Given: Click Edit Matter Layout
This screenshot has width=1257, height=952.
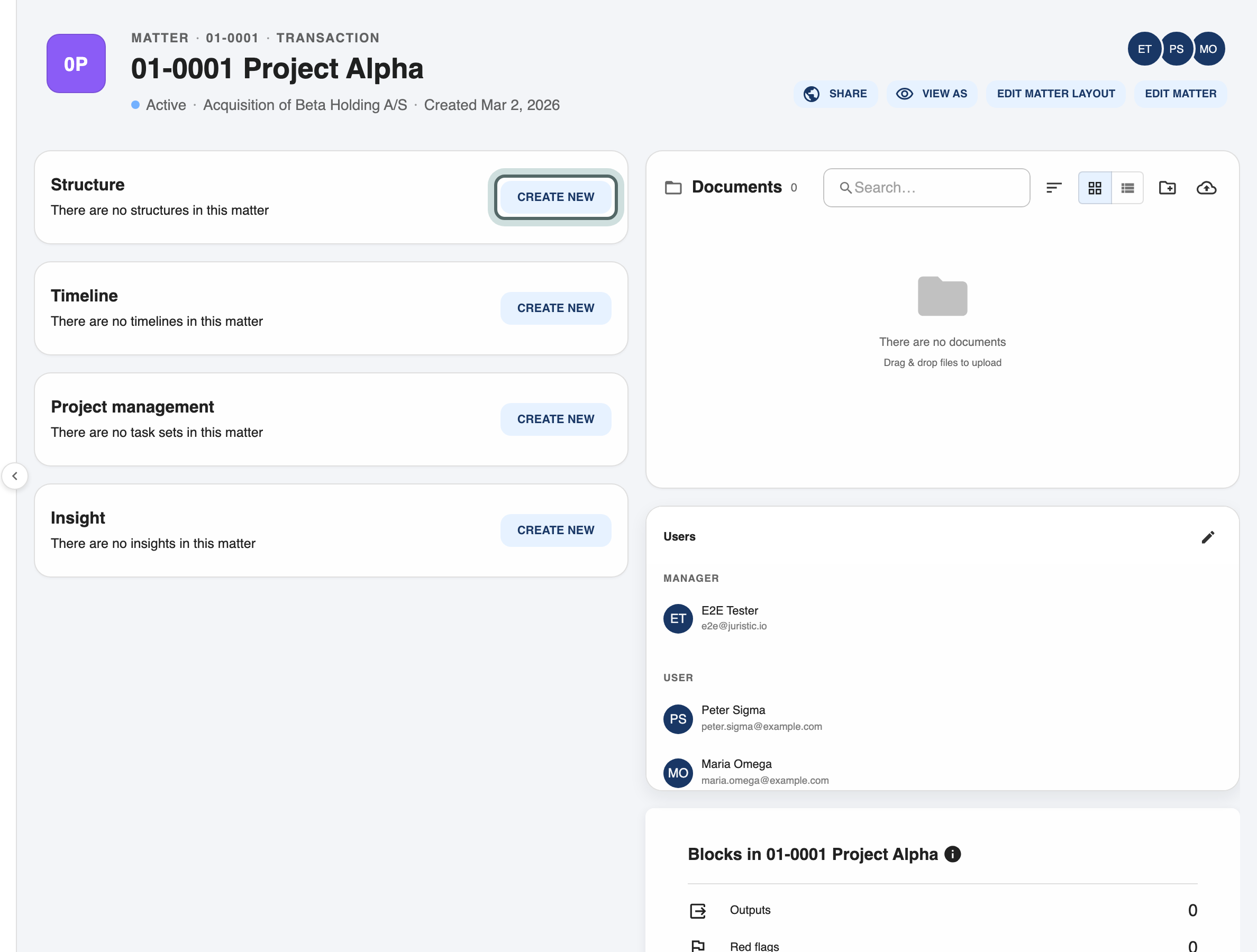Looking at the screenshot, I should 1056,94.
